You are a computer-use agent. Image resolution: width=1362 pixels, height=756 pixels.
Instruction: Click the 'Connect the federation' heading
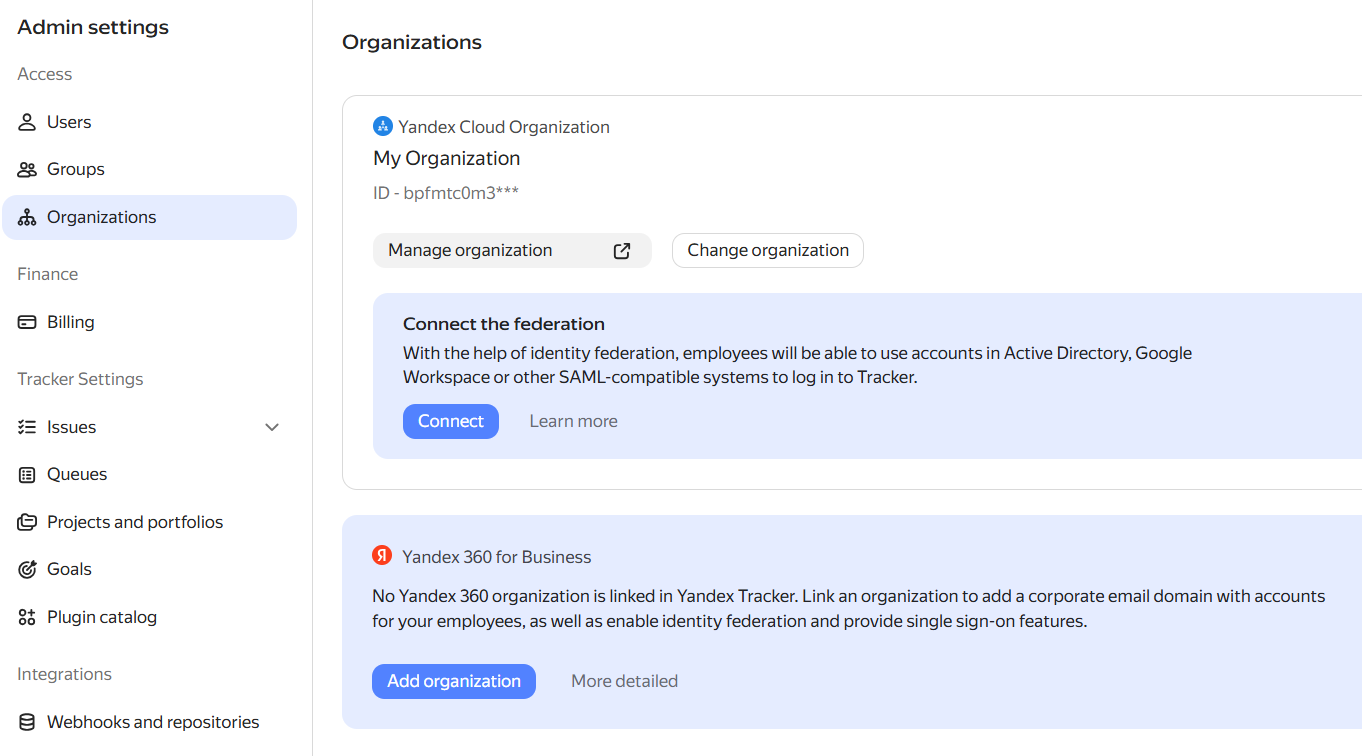[x=504, y=324]
